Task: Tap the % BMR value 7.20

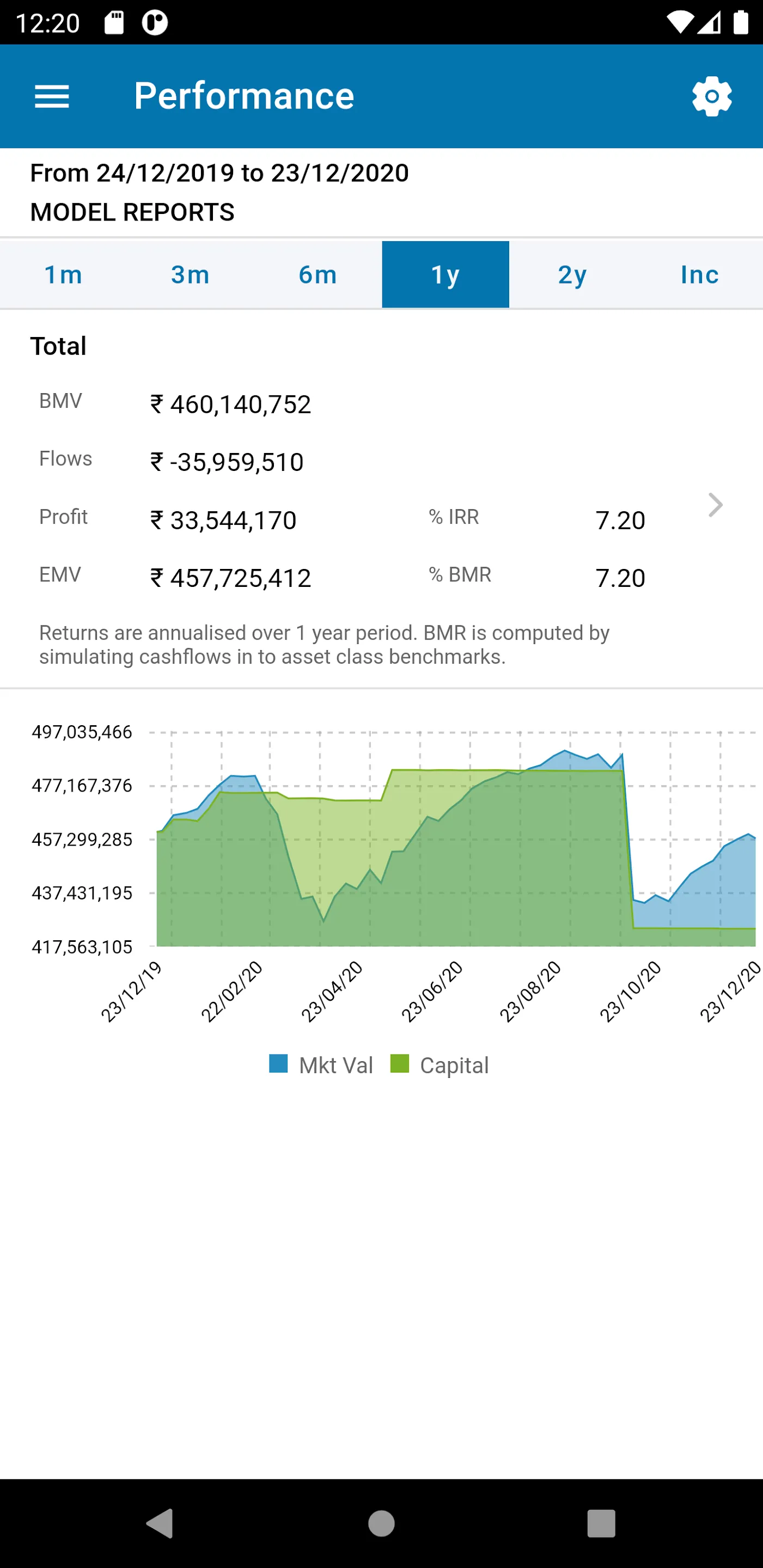Action: (620, 578)
